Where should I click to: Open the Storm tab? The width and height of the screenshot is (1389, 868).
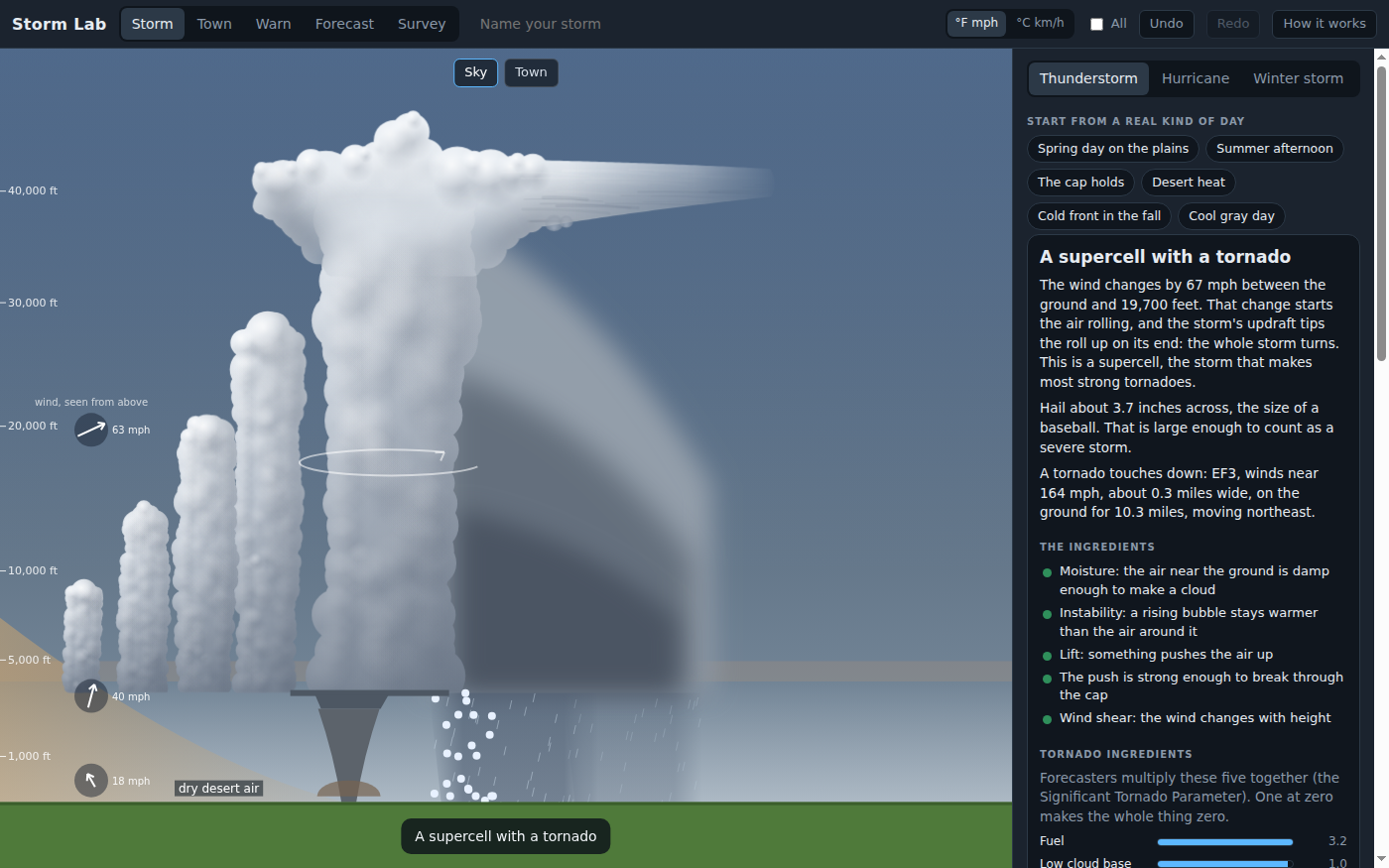[153, 24]
